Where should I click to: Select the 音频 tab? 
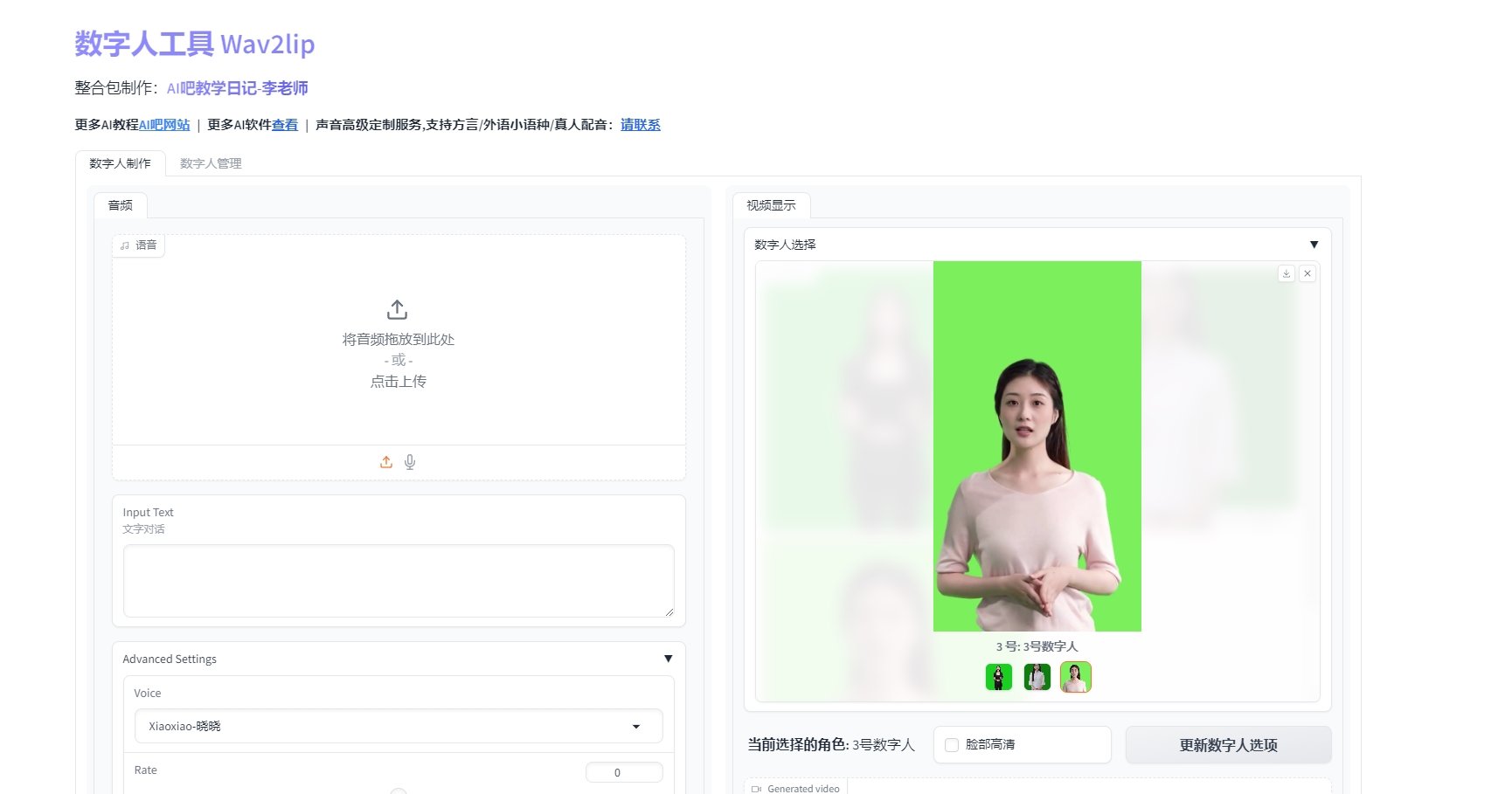[120, 205]
